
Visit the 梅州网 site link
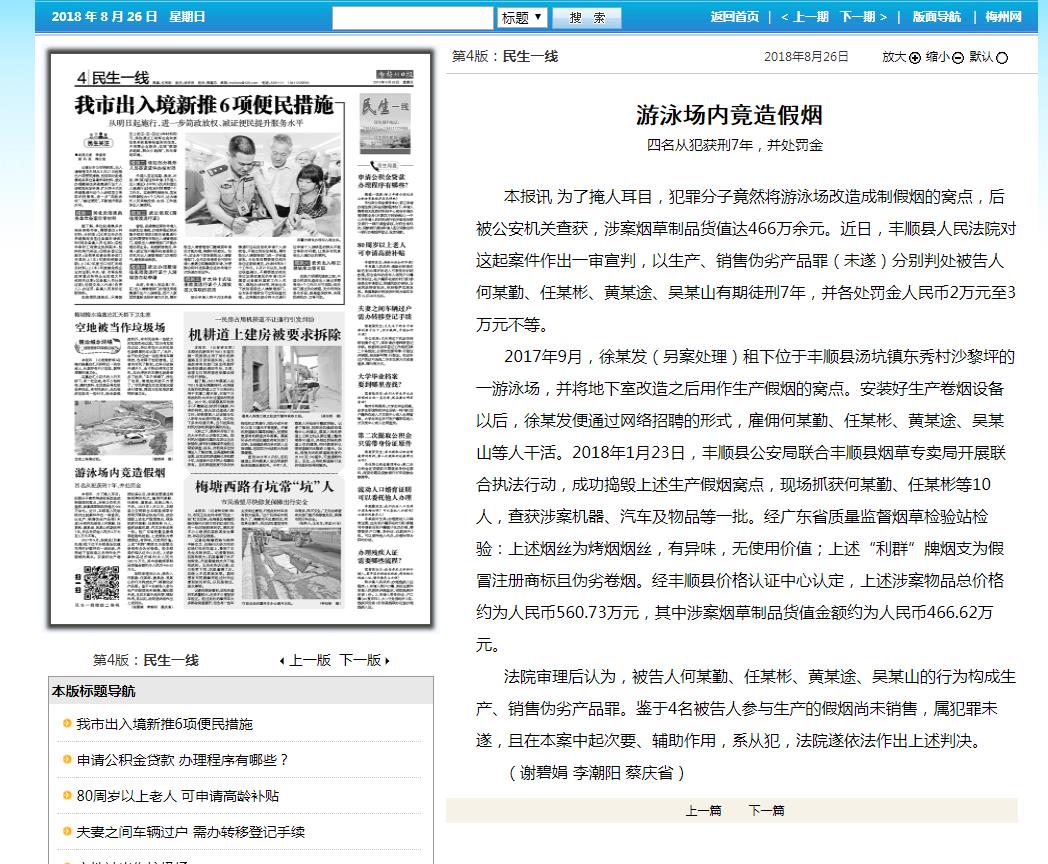pos(1003,17)
